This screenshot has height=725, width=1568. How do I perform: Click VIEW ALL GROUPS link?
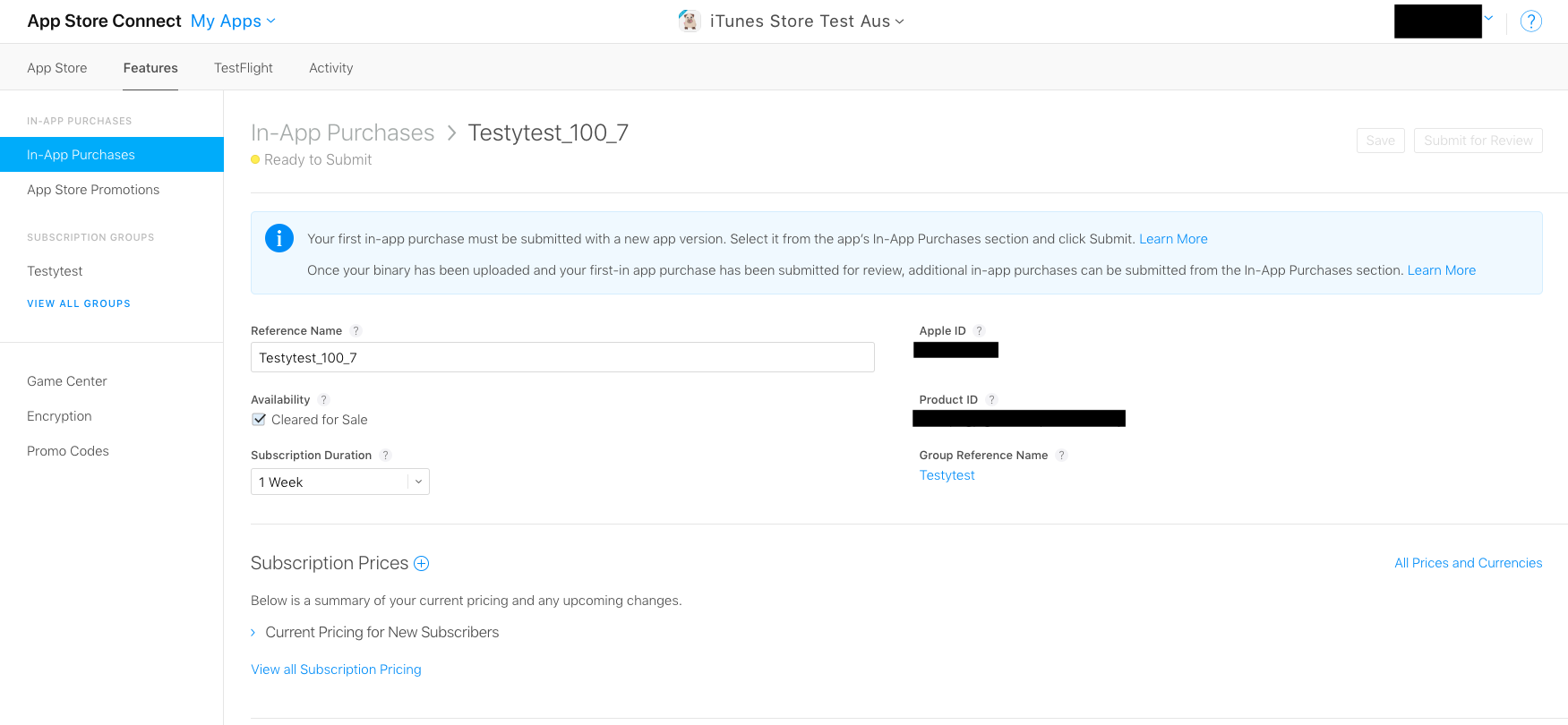point(79,303)
